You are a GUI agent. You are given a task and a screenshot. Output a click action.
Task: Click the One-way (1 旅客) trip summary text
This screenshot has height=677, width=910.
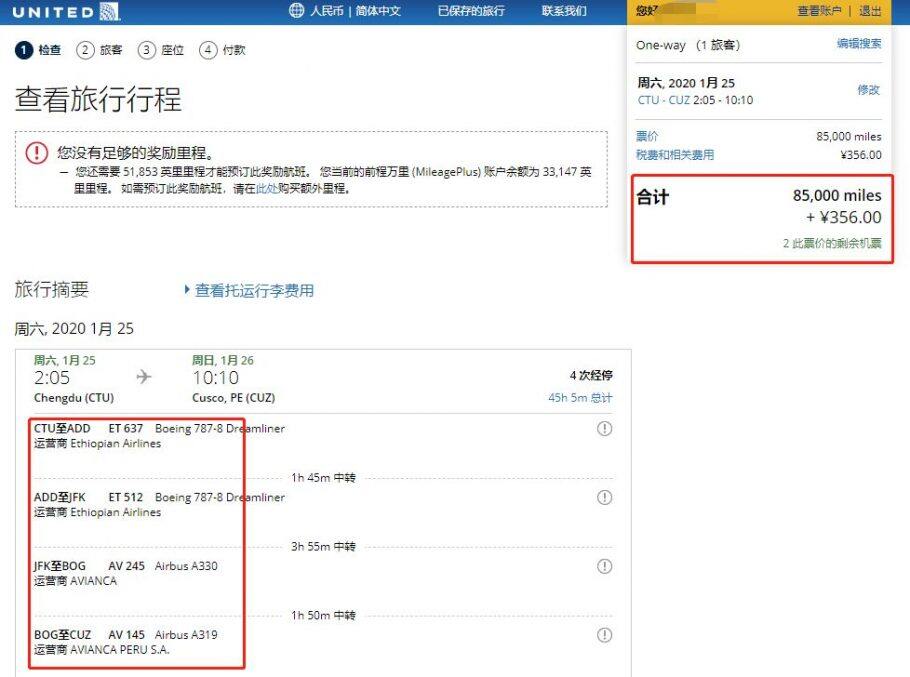[688, 45]
